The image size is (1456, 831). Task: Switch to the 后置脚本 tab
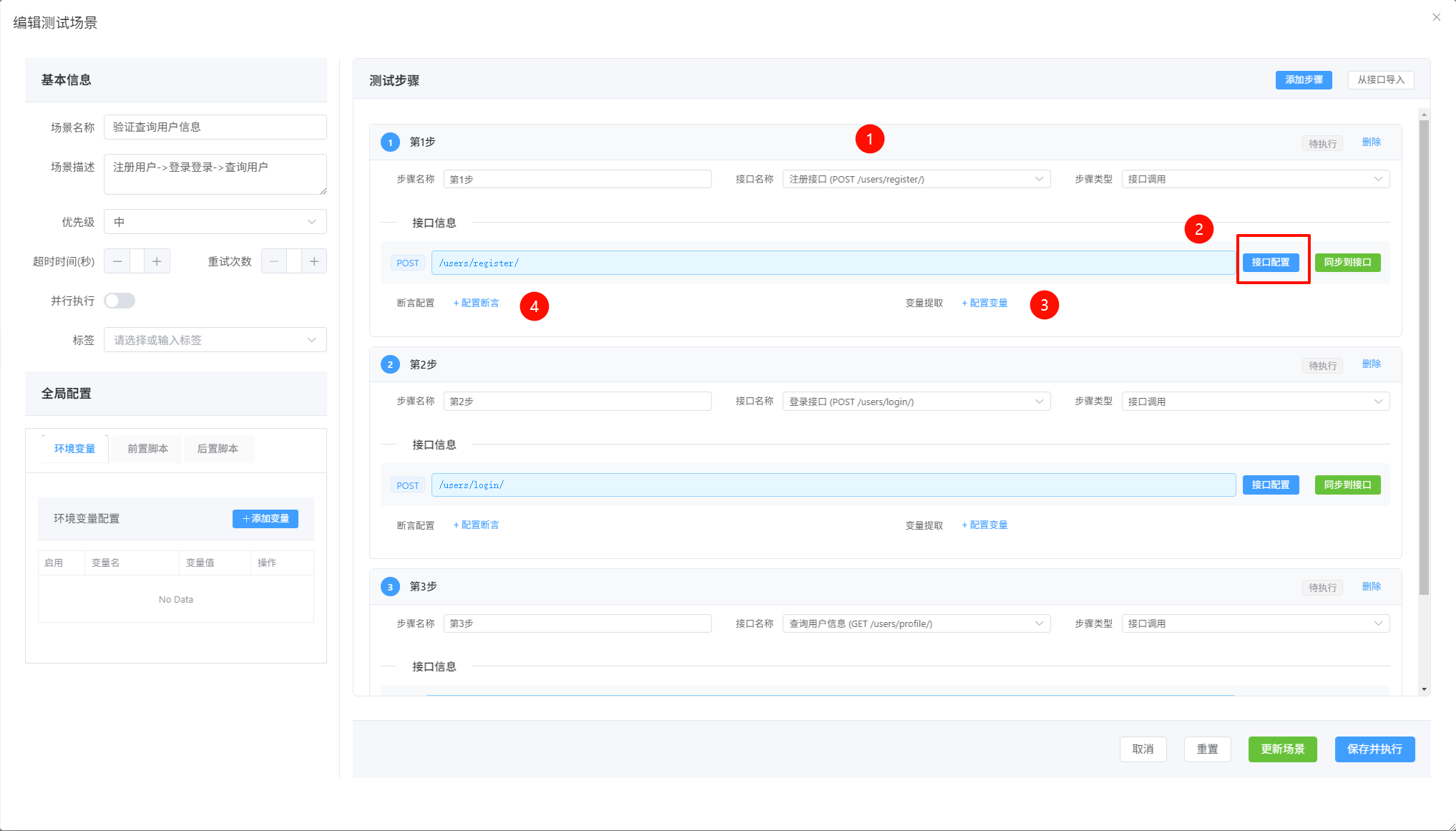218,449
